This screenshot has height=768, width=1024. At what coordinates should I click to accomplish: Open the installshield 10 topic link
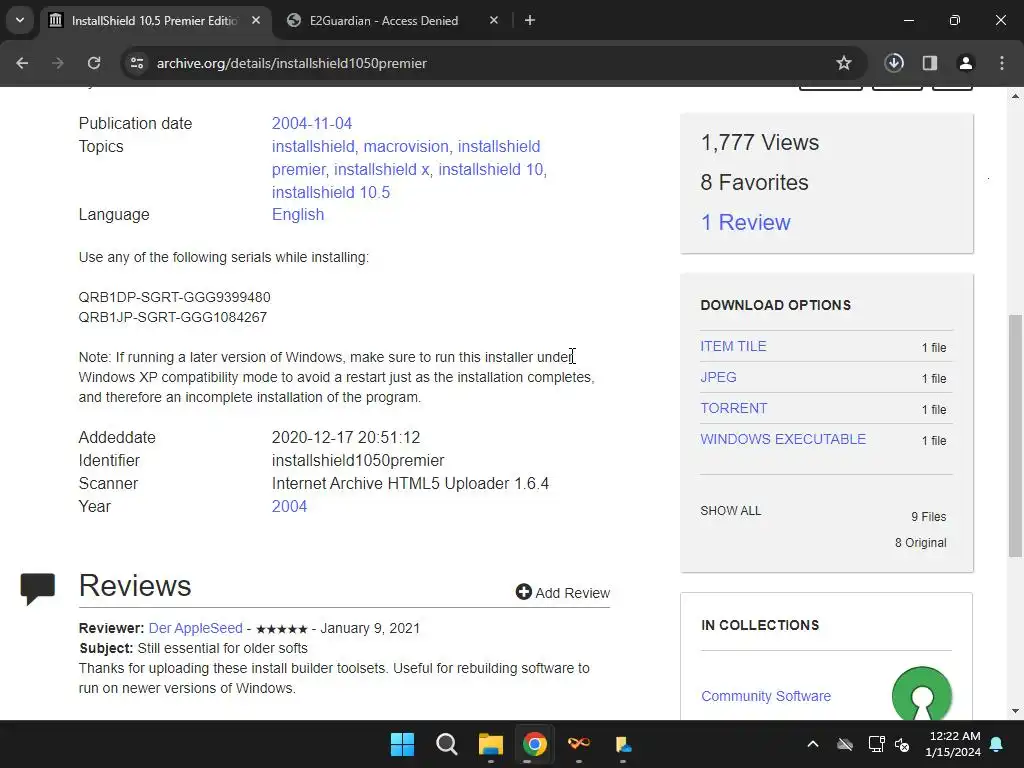click(492, 169)
